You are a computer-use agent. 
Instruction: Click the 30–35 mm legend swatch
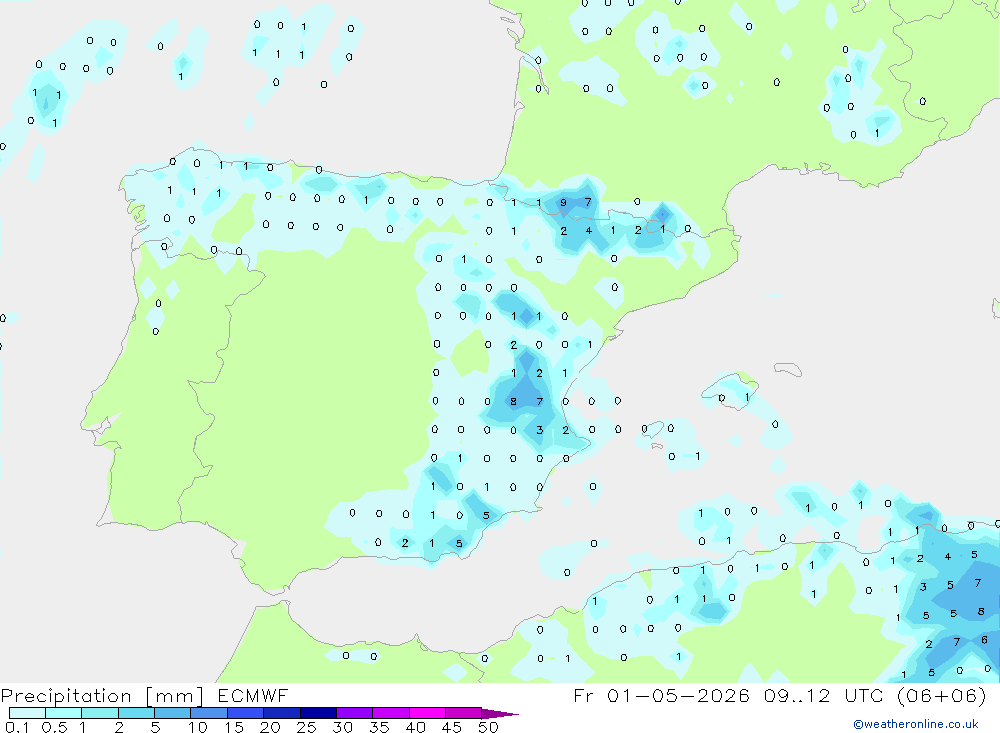point(355,713)
